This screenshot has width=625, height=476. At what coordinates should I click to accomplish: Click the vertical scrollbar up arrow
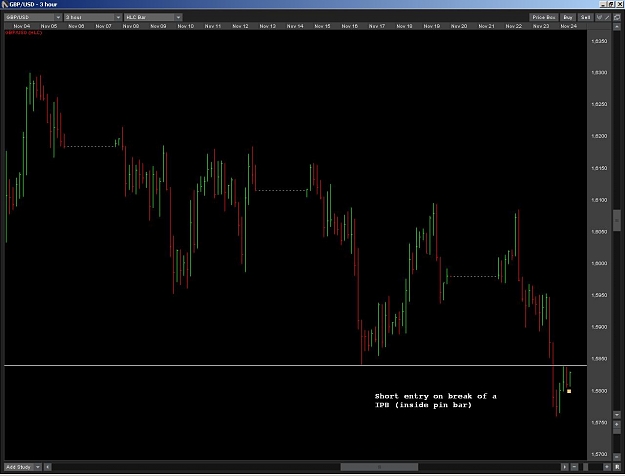[617, 27]
